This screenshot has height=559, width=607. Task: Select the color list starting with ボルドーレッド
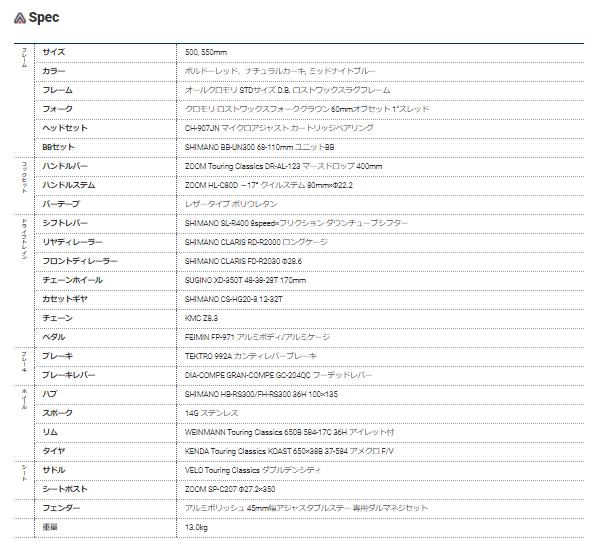(x=280, y=71)
